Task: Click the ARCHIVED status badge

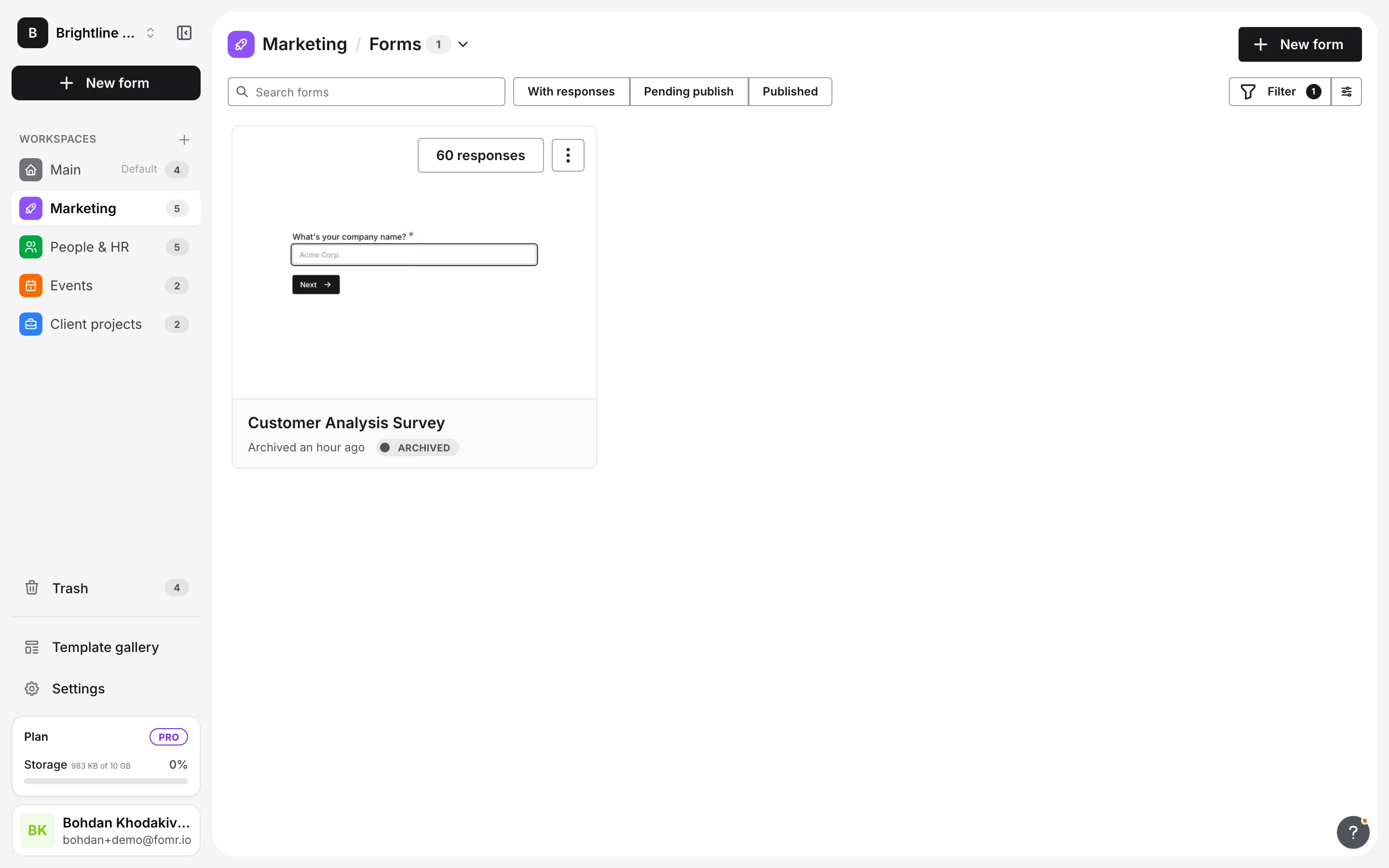Action: 417,447
